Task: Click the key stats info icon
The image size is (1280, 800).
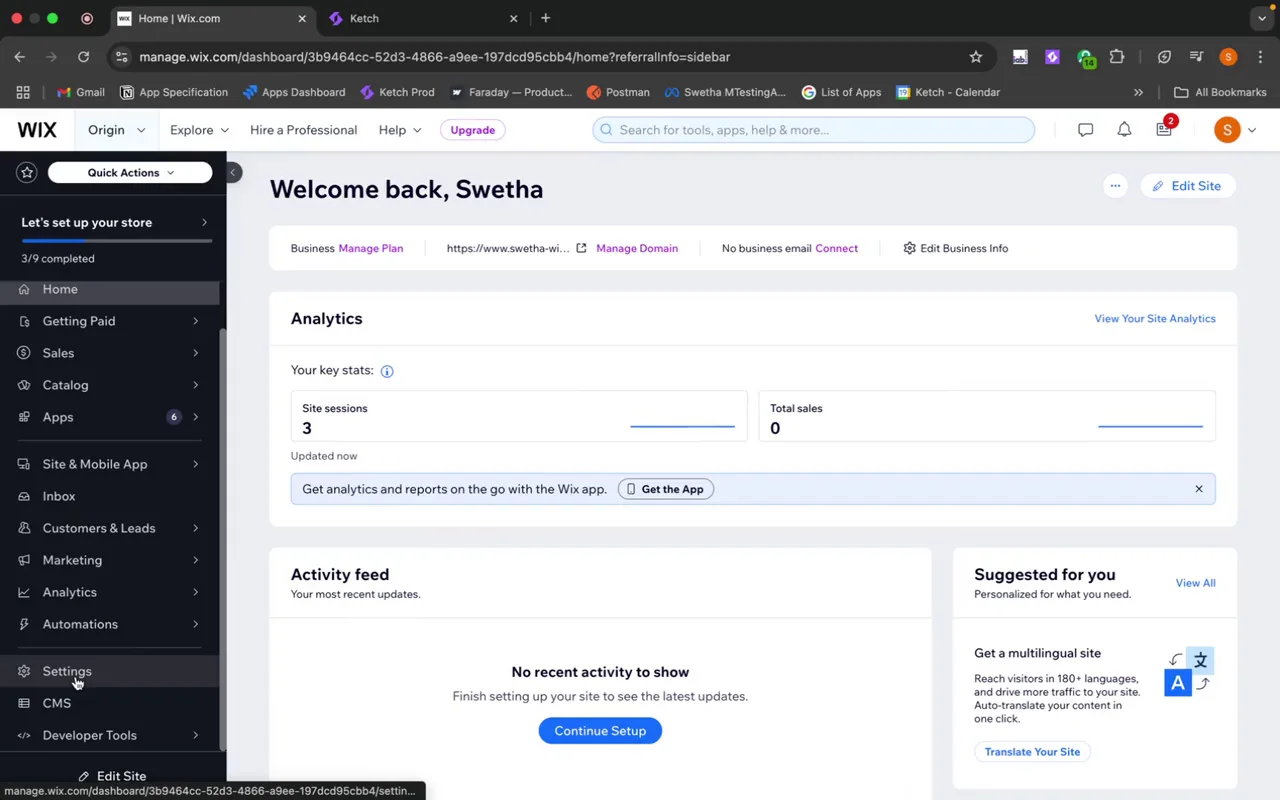Action: point(387,371)
